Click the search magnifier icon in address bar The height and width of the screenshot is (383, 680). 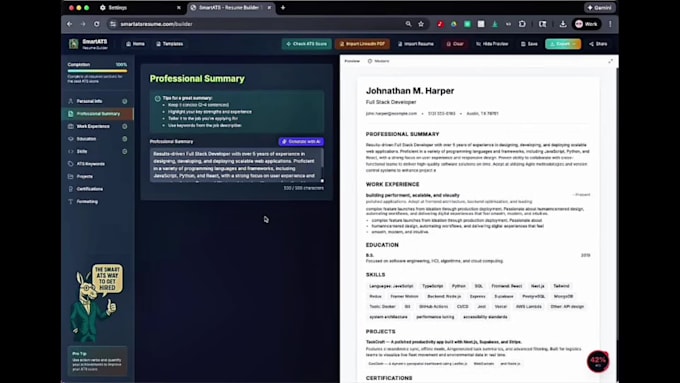pos(408,24)
